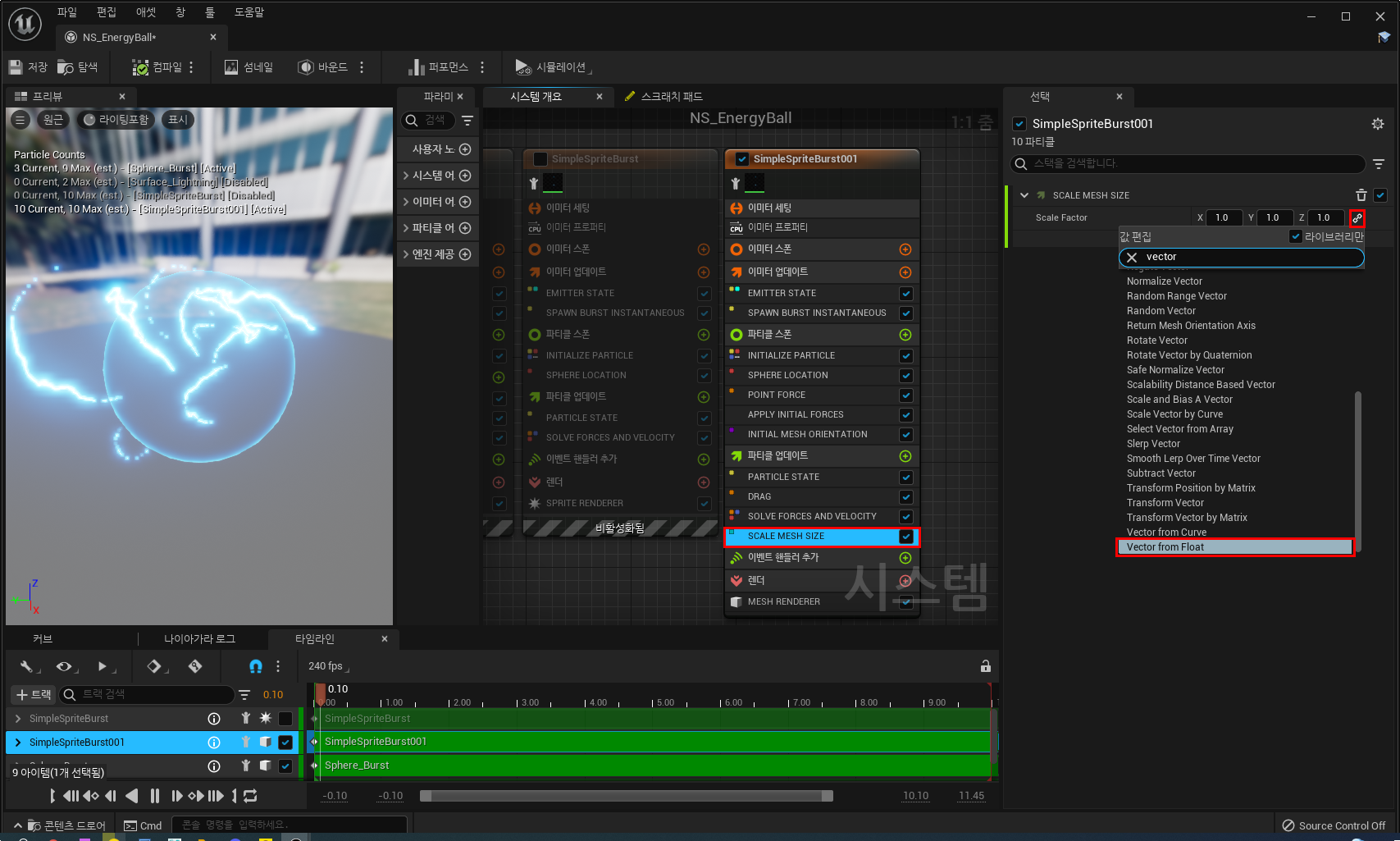
Task: Click Source Control Off status
Action: (x=1334, y=826)
